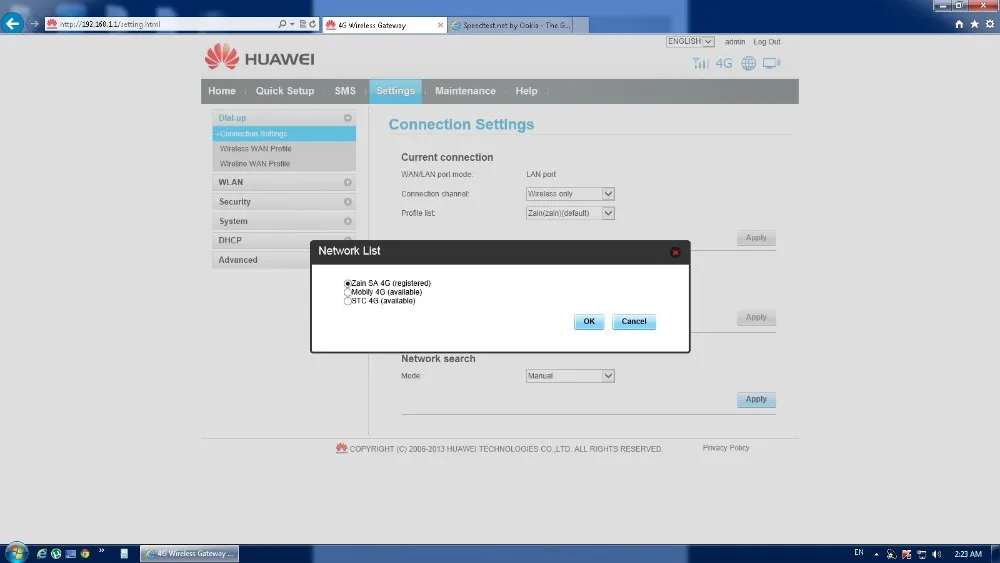Open the Maintenance nav tab

pyautogui.click(x=465, y=91)
